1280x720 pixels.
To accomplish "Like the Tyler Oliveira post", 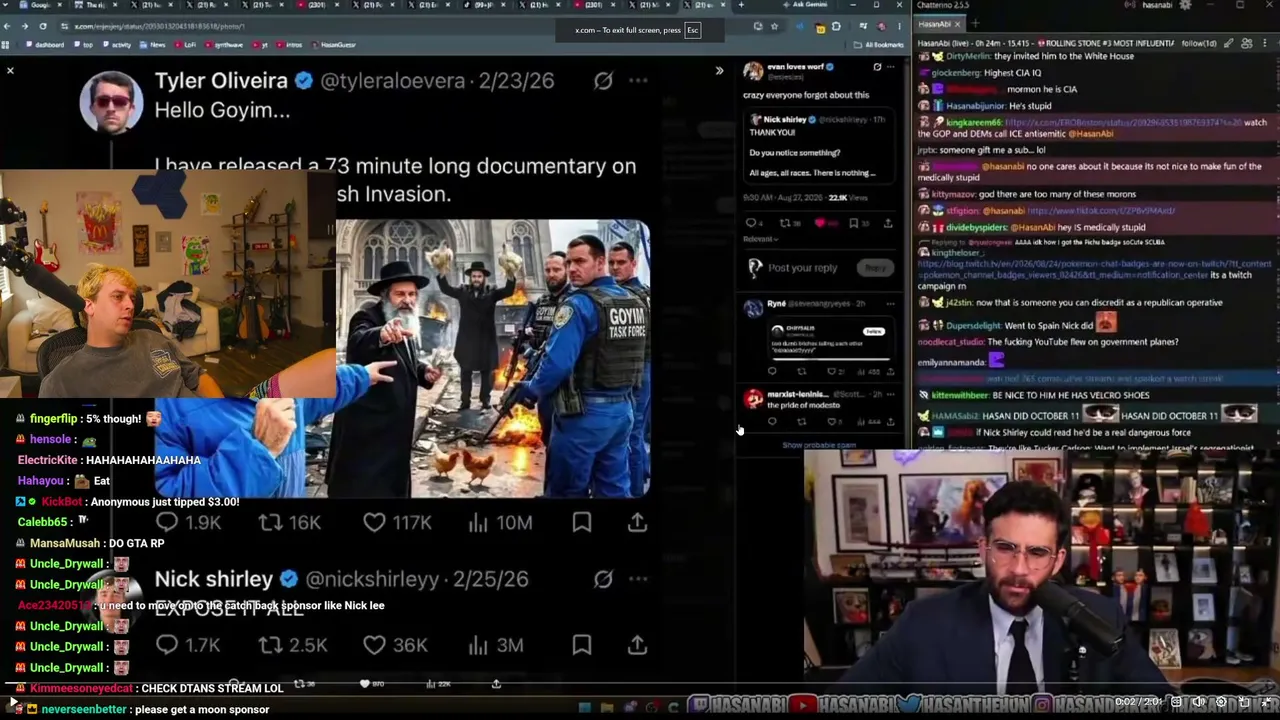I will pyautogui.click(x=397, y=522).
